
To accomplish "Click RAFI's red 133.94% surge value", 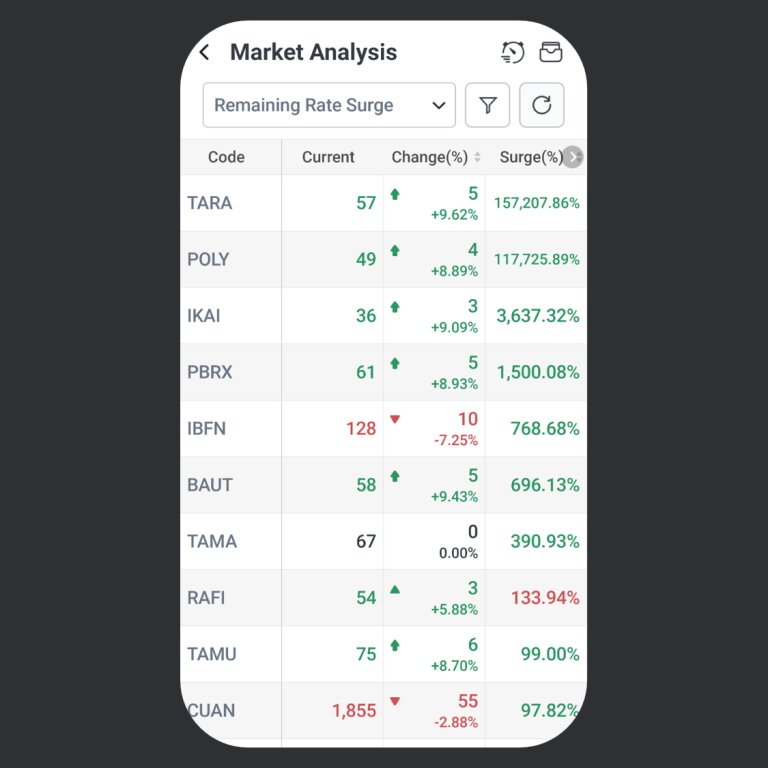I will pyautogui.click(x=545, y=598).
